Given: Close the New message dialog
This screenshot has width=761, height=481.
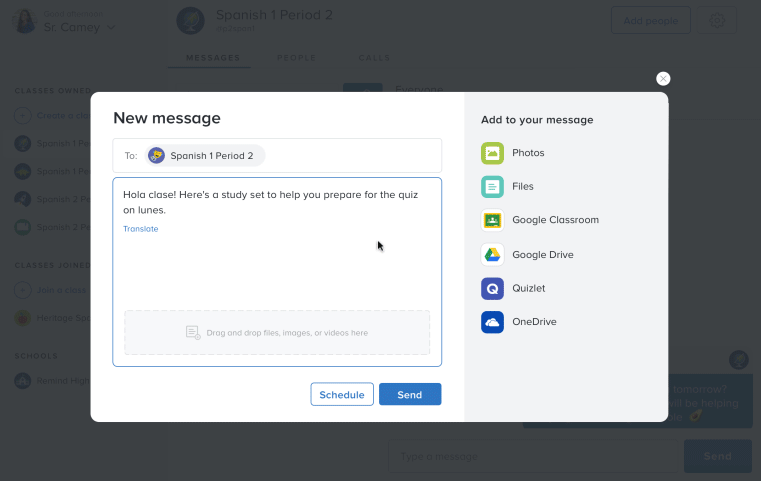Looking at the screenshot, I should (x=663, y=79).
